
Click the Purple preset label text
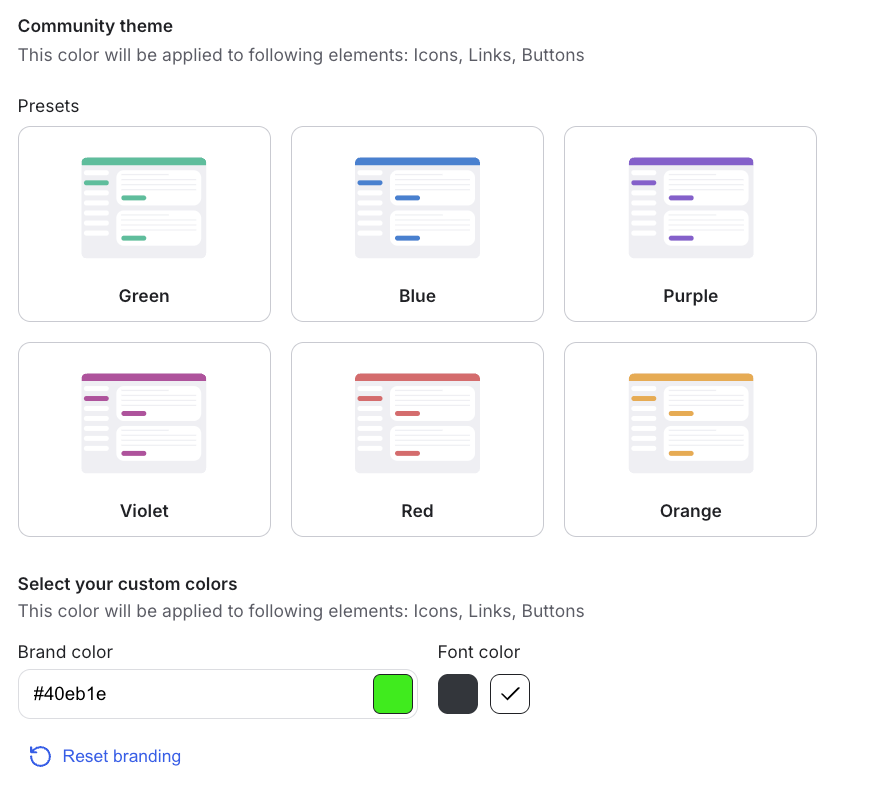click(690, 296)
